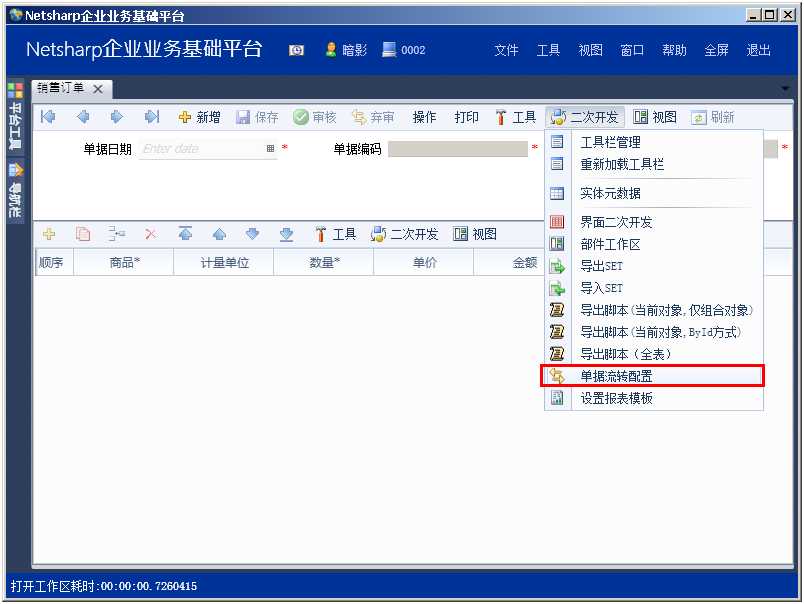
Task: Move detail row to top icon
Action: [185, 234]
